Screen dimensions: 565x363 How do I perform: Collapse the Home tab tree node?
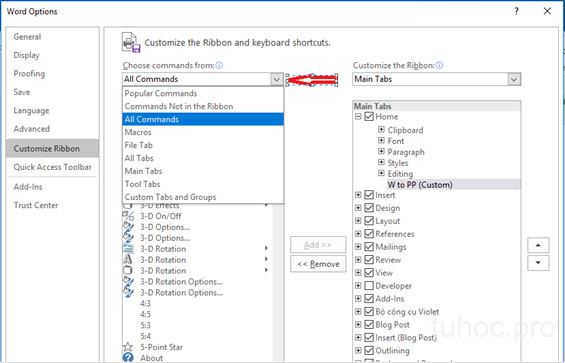pyautogui.click(x=358, y=116)
